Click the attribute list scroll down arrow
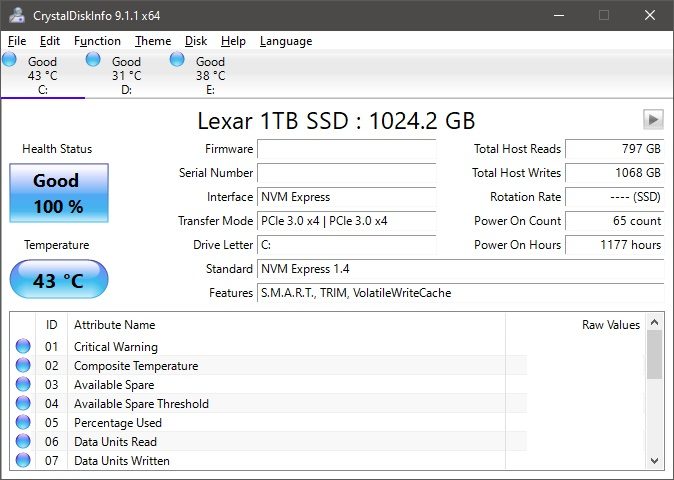674x480 pixels. tap(654, 461)
